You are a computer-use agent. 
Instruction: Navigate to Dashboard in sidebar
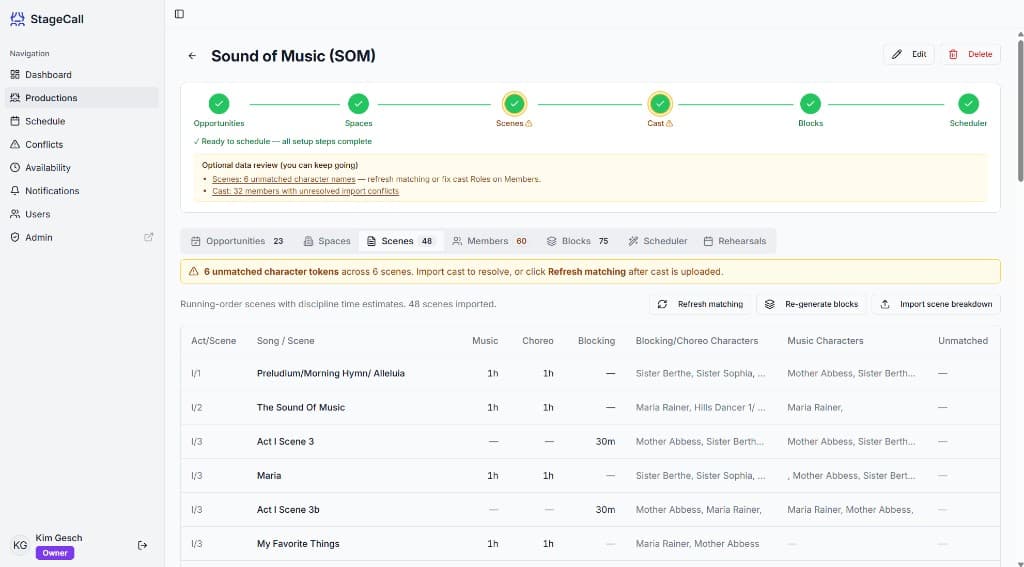(81, 74)
